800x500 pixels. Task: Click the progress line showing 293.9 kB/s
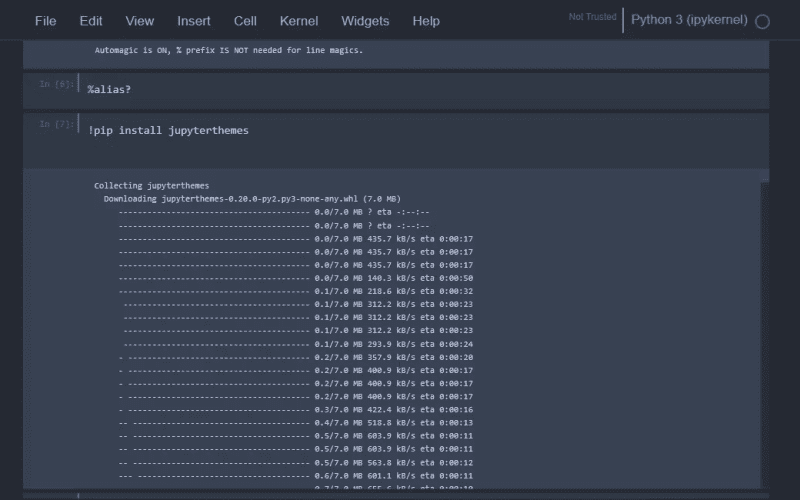298,344
